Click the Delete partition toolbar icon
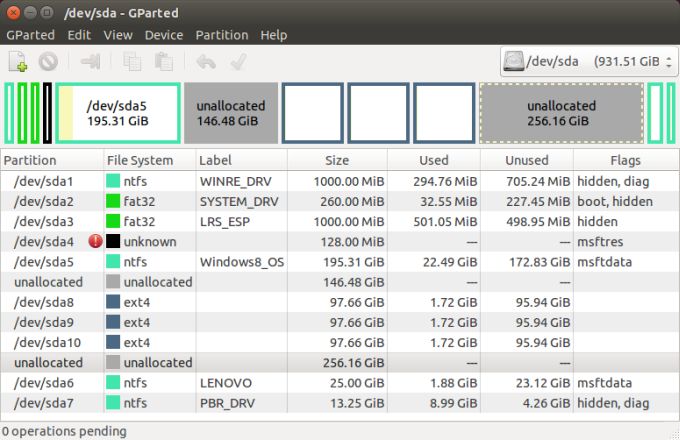The width and height of the screenshot is (680, 440). [x=48, y=62]
